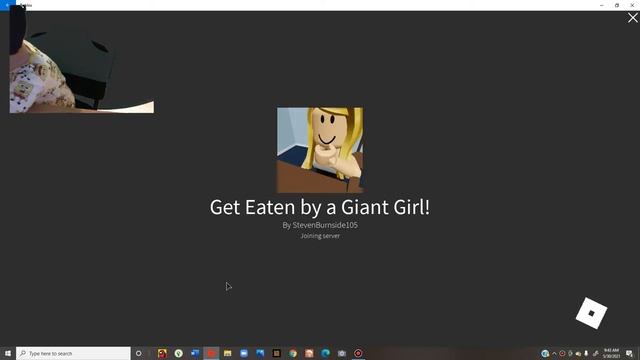Image resolution: width=640 pixels, height=360 pixels.
Task: Open the Action Center notifications
Action: pos(629,353)
